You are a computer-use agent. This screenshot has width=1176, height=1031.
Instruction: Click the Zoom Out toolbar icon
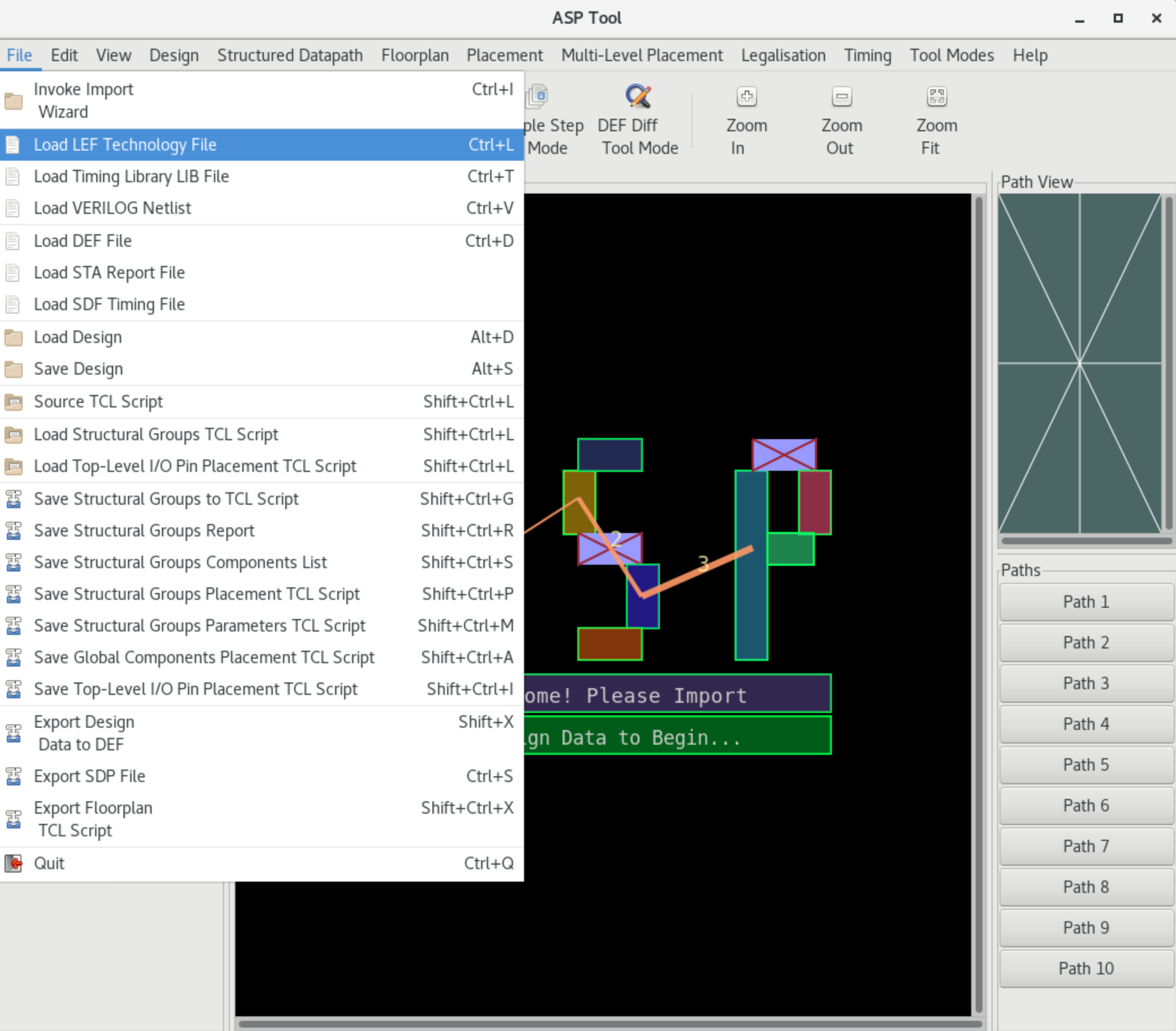[x=841, y=96]
